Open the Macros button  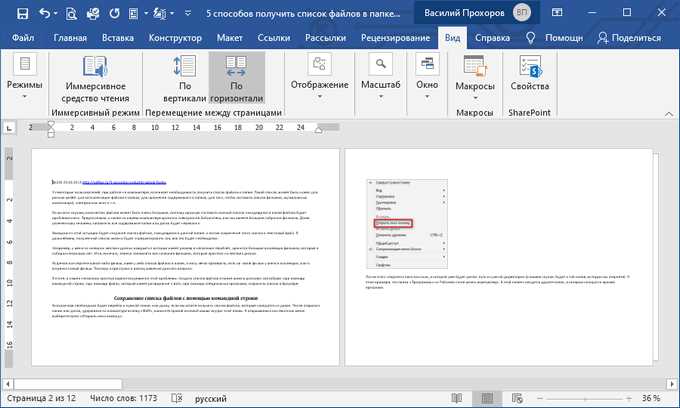pyautogui.click(x=475, y=78)
